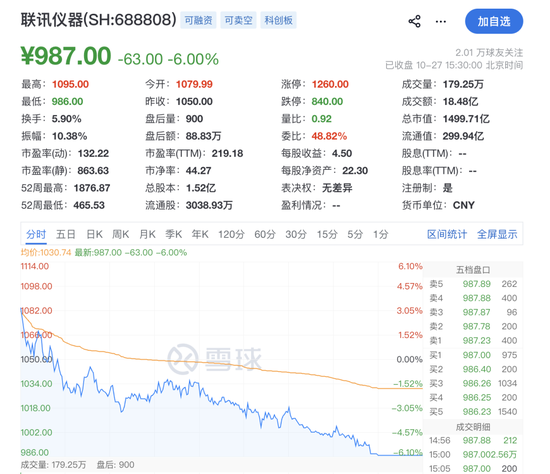
Task: Switch to the 月K chart tab
Action: [147, 234]
